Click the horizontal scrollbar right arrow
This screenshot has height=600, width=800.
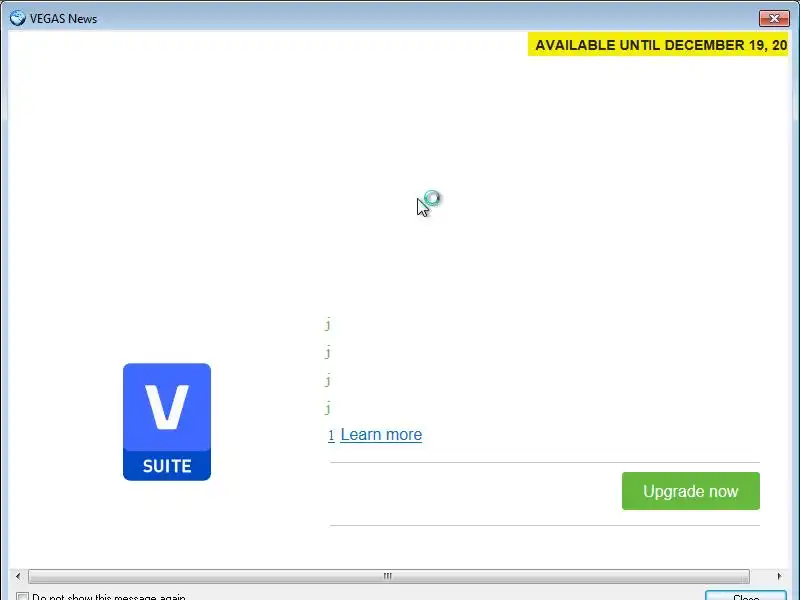point(779,576)
